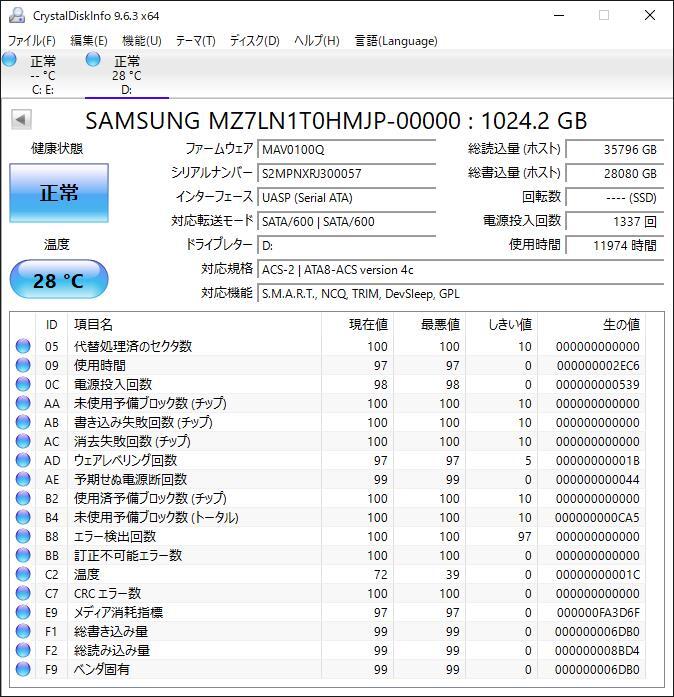The height and width of the screenshot is (697, 674).
Task: Open the ファイル(F) menu
Action: [32, 41]
